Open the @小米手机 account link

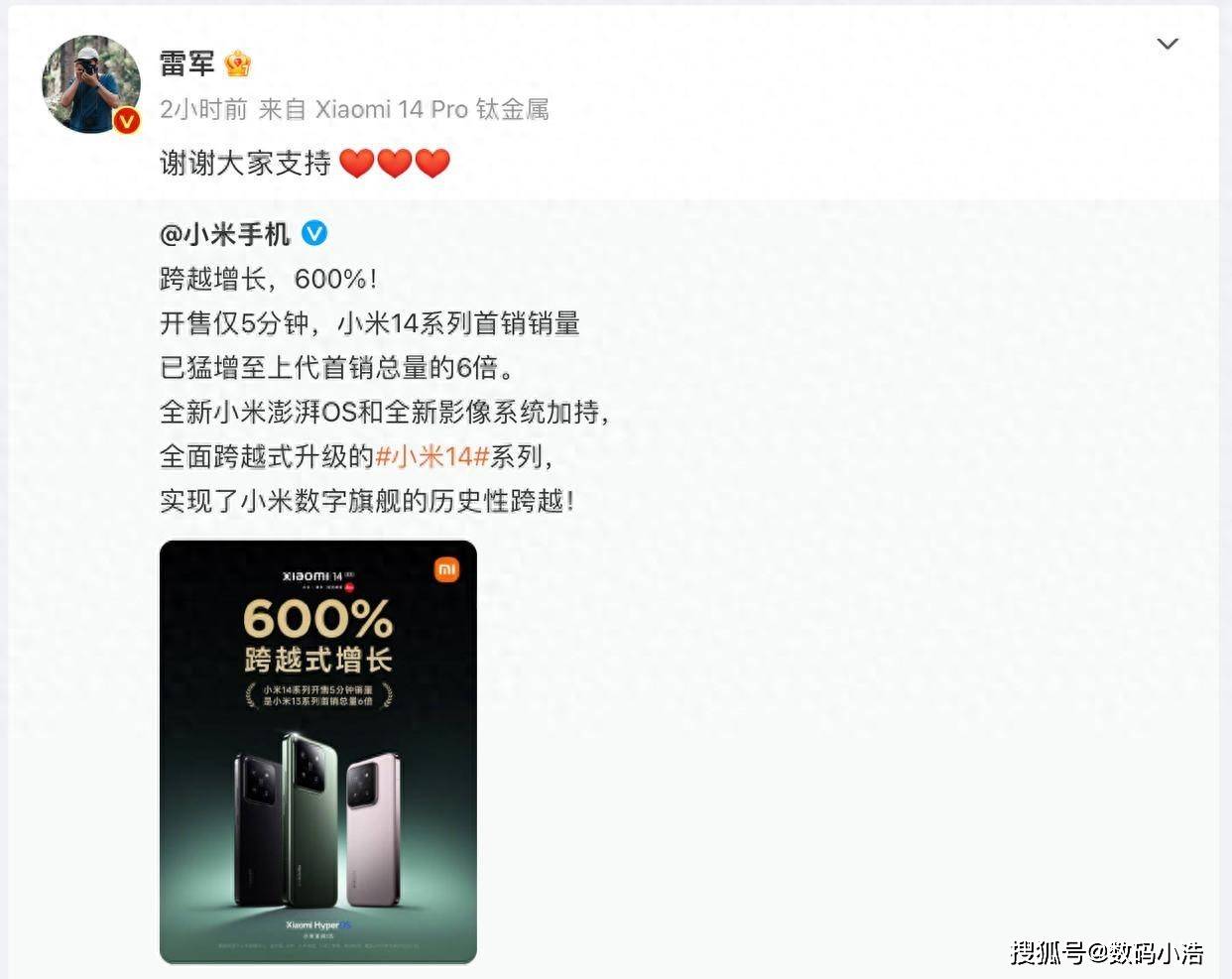pos(225,234)
